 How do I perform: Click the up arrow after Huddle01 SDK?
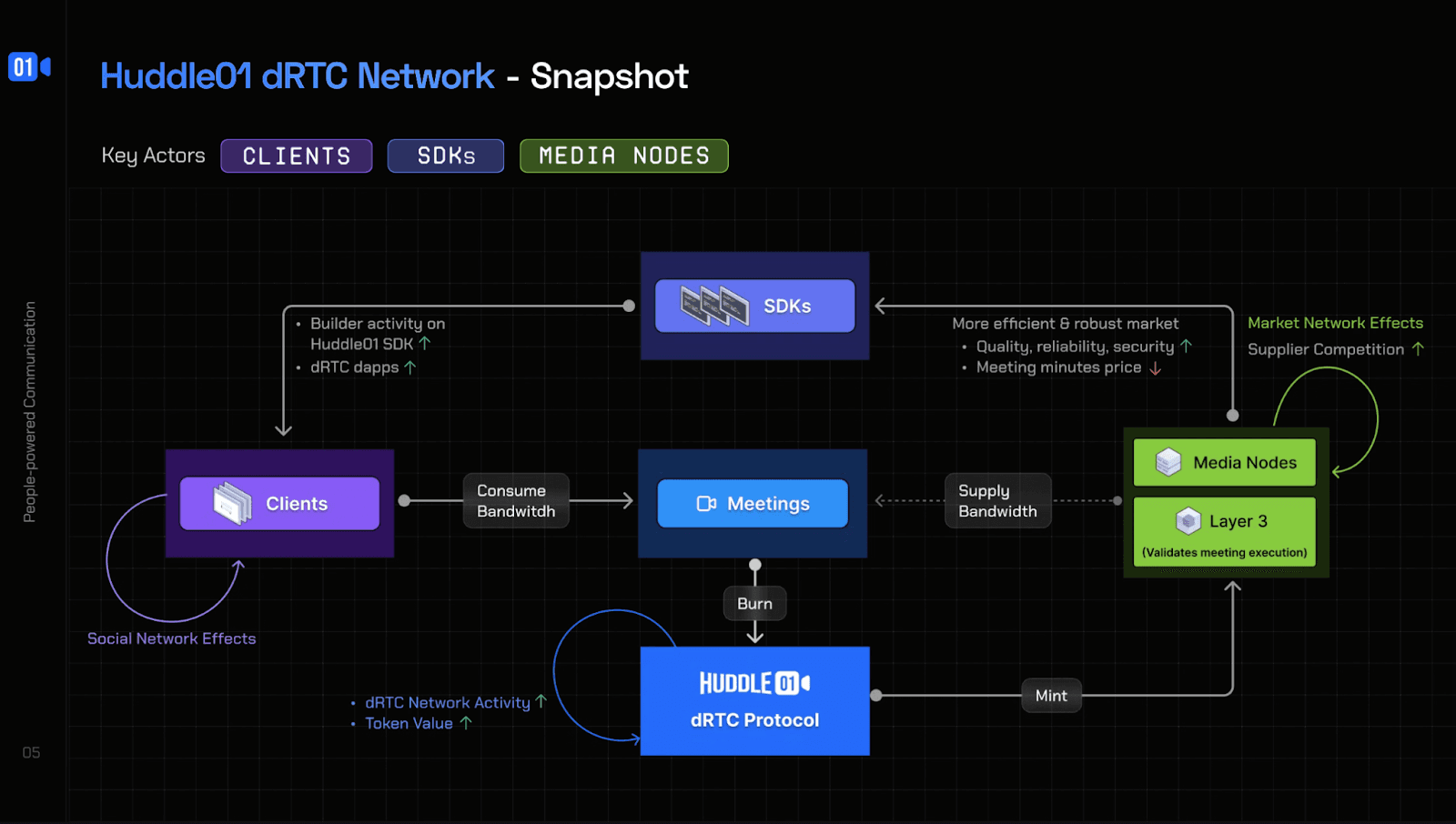(x=425, y=344)
